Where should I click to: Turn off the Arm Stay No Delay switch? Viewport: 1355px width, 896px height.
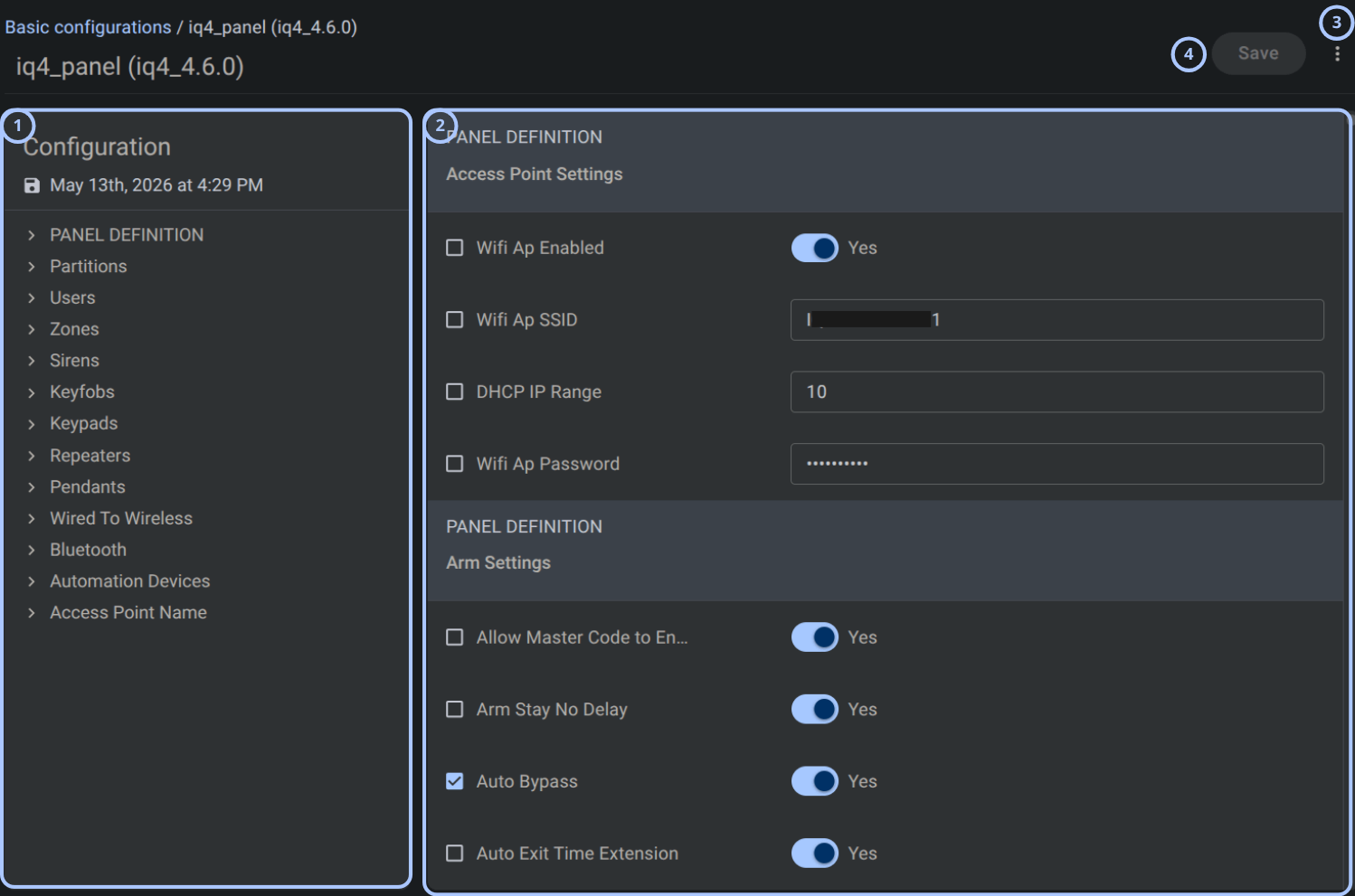(815, 710)
